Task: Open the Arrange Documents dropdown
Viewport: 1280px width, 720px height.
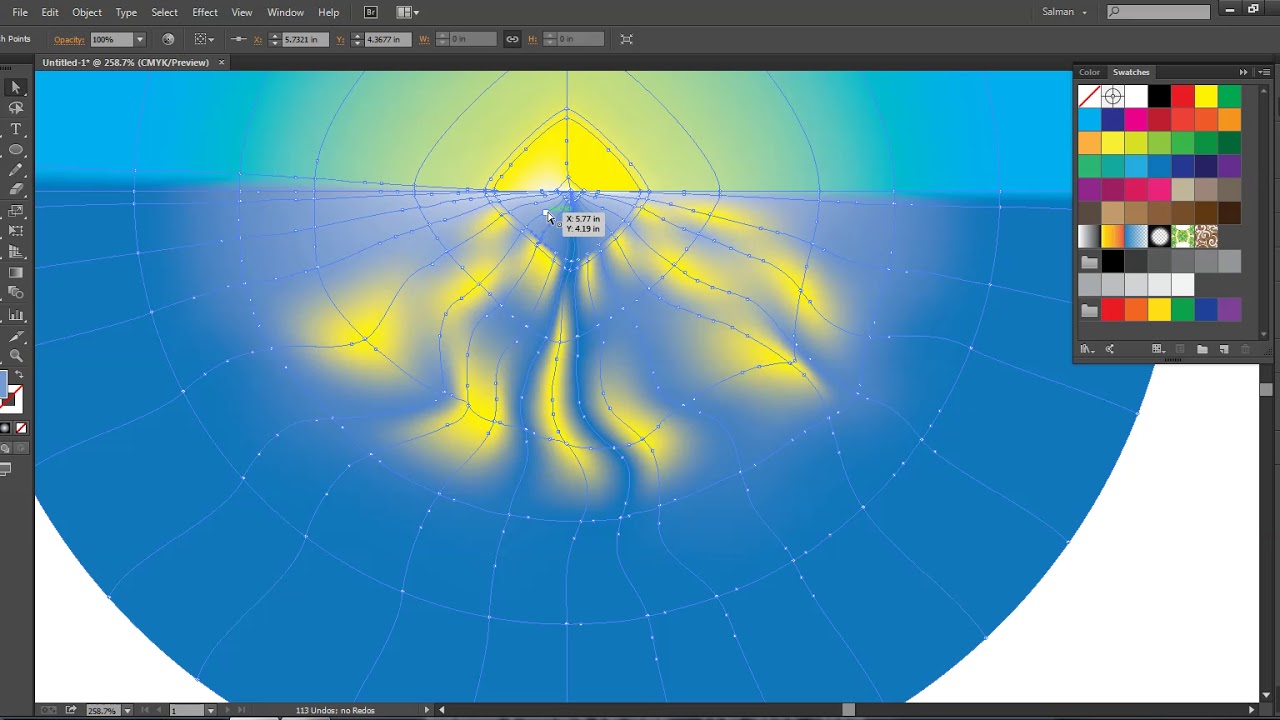Action: pyautogui.click(x=407, y=12)
